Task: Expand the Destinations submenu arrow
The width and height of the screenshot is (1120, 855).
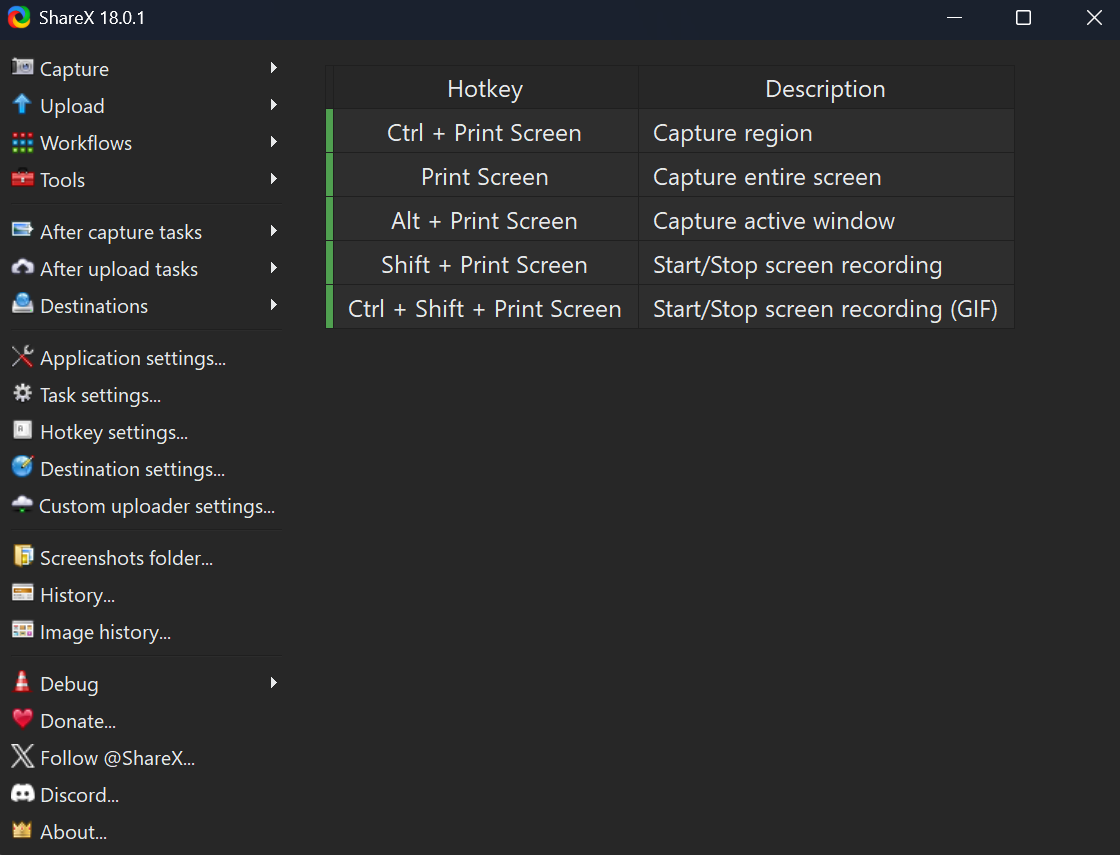Action: (x=273, y=305)
